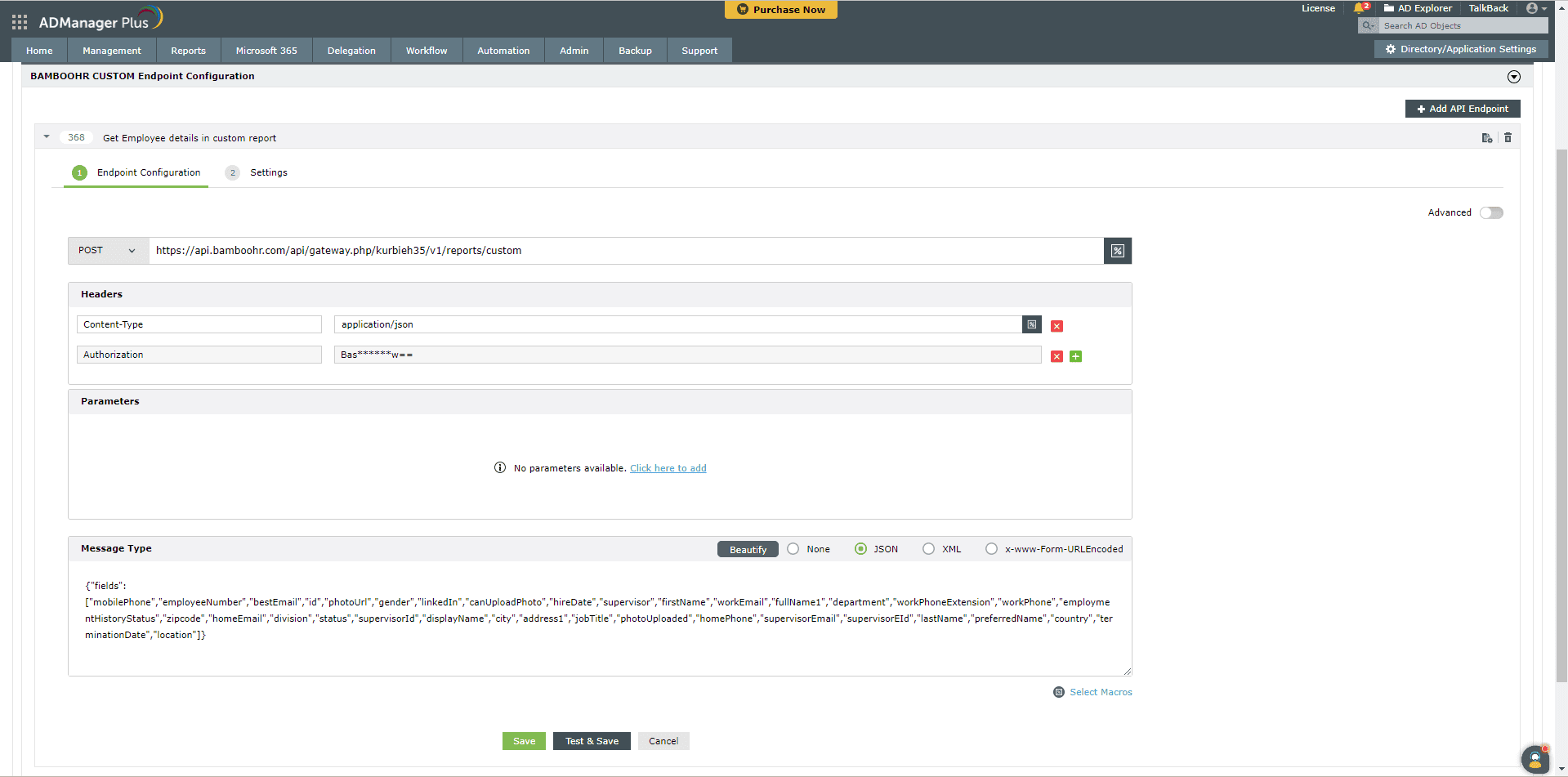1568x777 pixels.
Task: Click inside the JSON message body textarea
Action: [x=600, y=618]
